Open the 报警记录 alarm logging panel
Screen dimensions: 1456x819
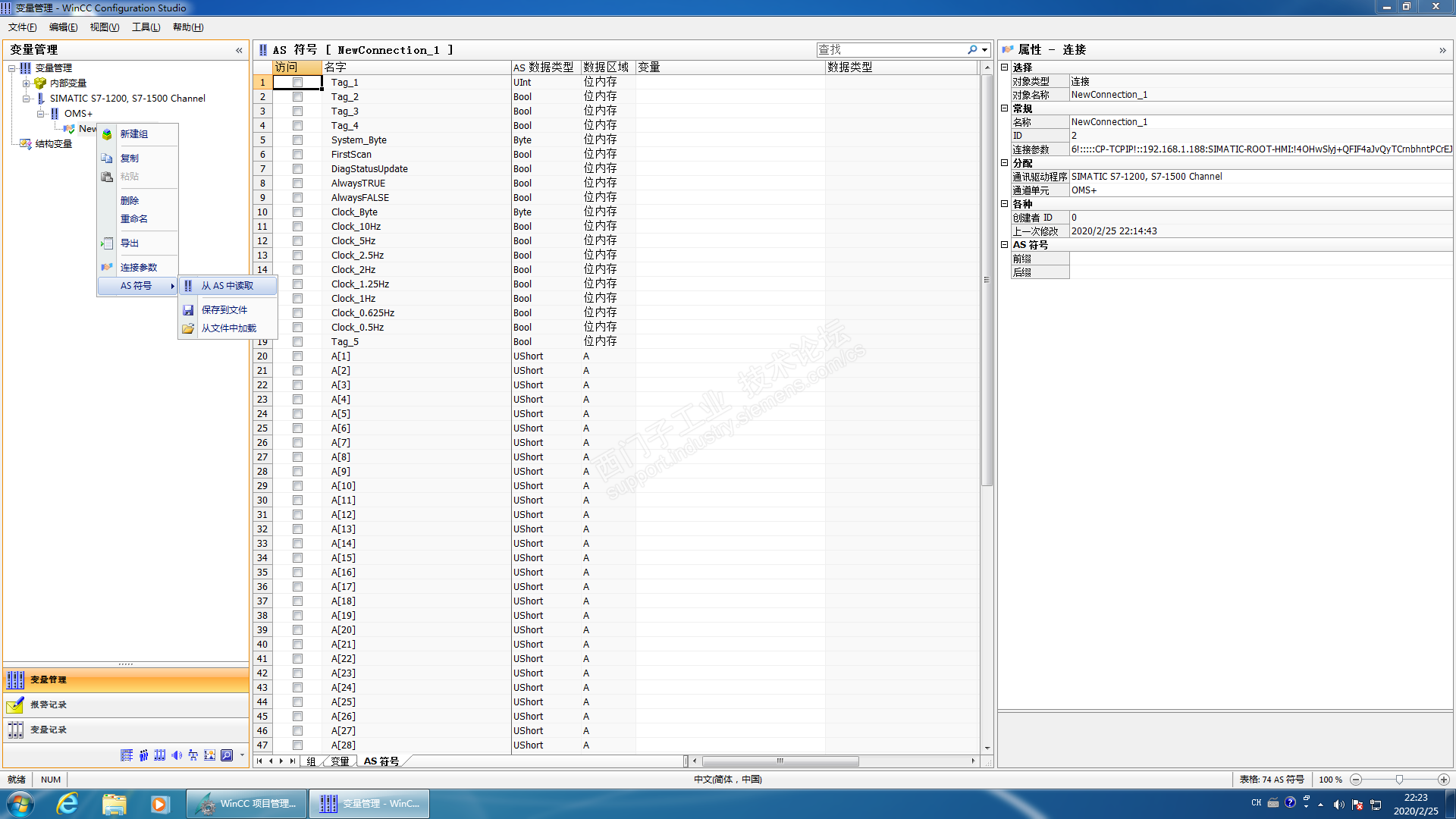click(x=49, y=704)
